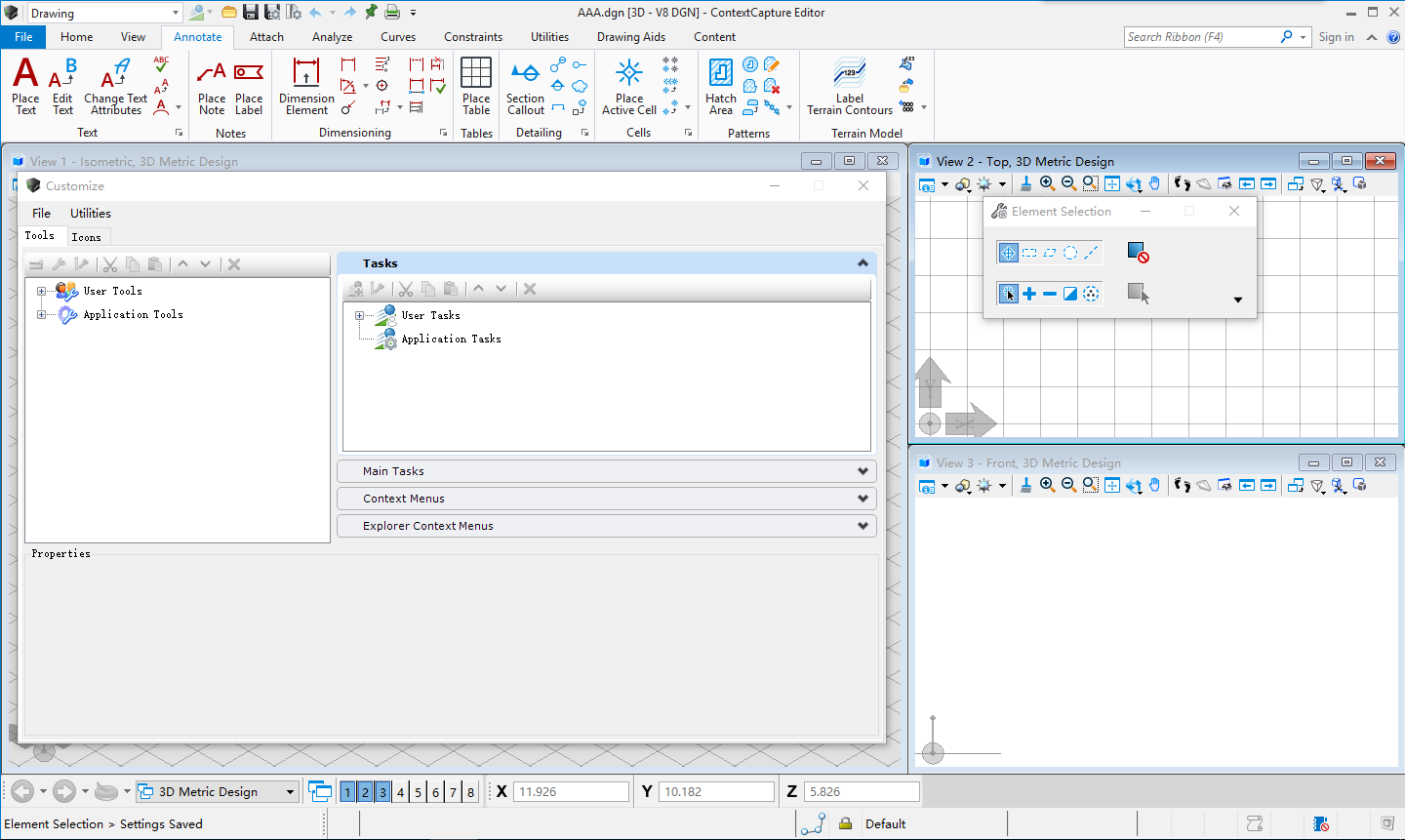Switch to the Constraints ribbon tab
This screenshot has width=1405, height=840.
tap(473, 37)
